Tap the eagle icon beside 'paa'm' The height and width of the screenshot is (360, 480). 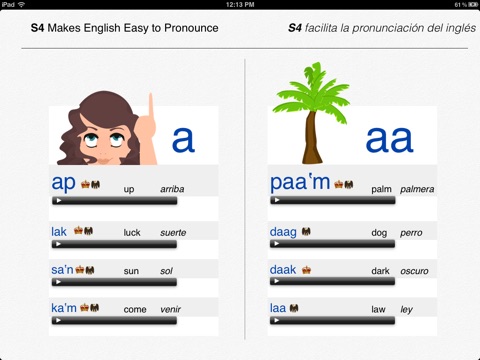(x=349, y=184)
